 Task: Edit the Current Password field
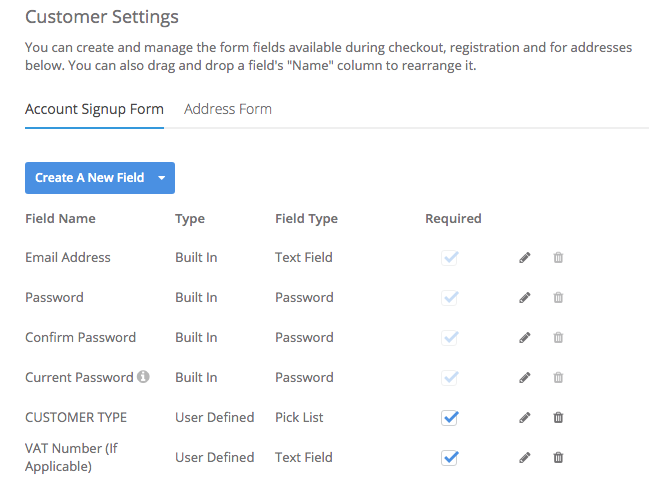525,378
